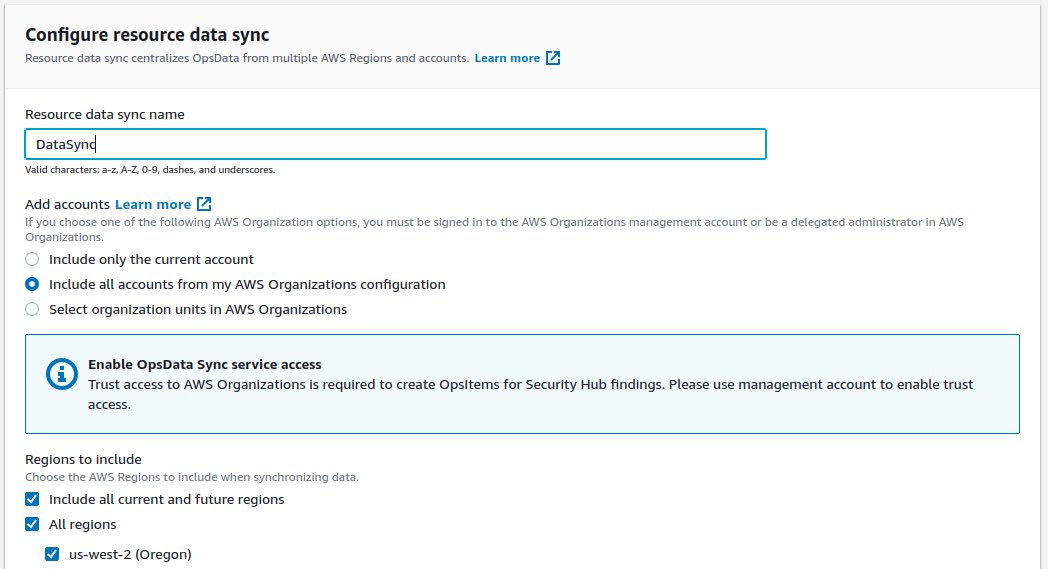Uncheck the All regions checkbox
Image resolution: width=1048 pixels, height=569 pixels.
coord(32,524)
